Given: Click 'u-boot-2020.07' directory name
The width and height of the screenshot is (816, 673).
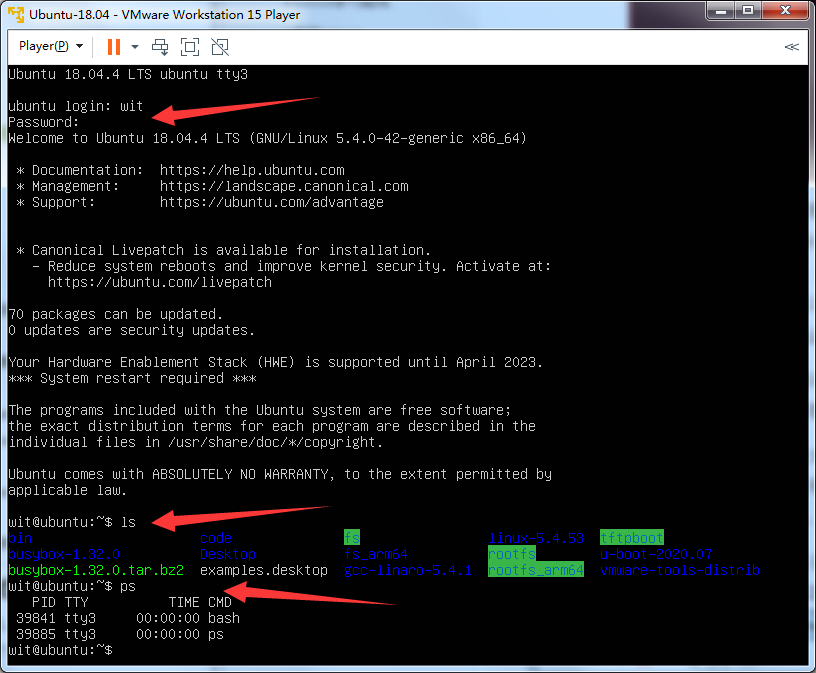Looking at the screenshot, I should tap(656, 554).
